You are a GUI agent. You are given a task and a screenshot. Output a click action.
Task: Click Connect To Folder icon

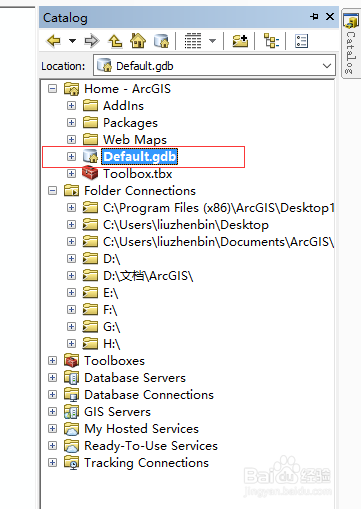coord(240,41)
